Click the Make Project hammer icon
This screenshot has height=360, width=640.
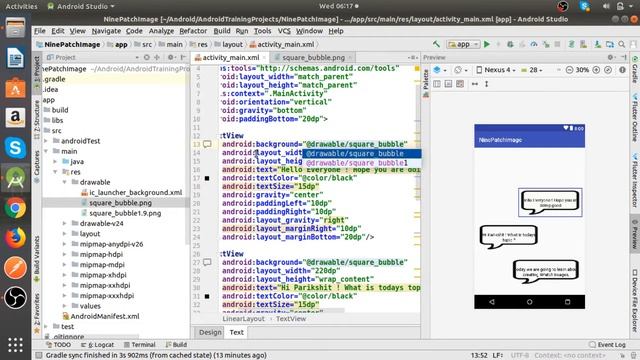(436, 44)
